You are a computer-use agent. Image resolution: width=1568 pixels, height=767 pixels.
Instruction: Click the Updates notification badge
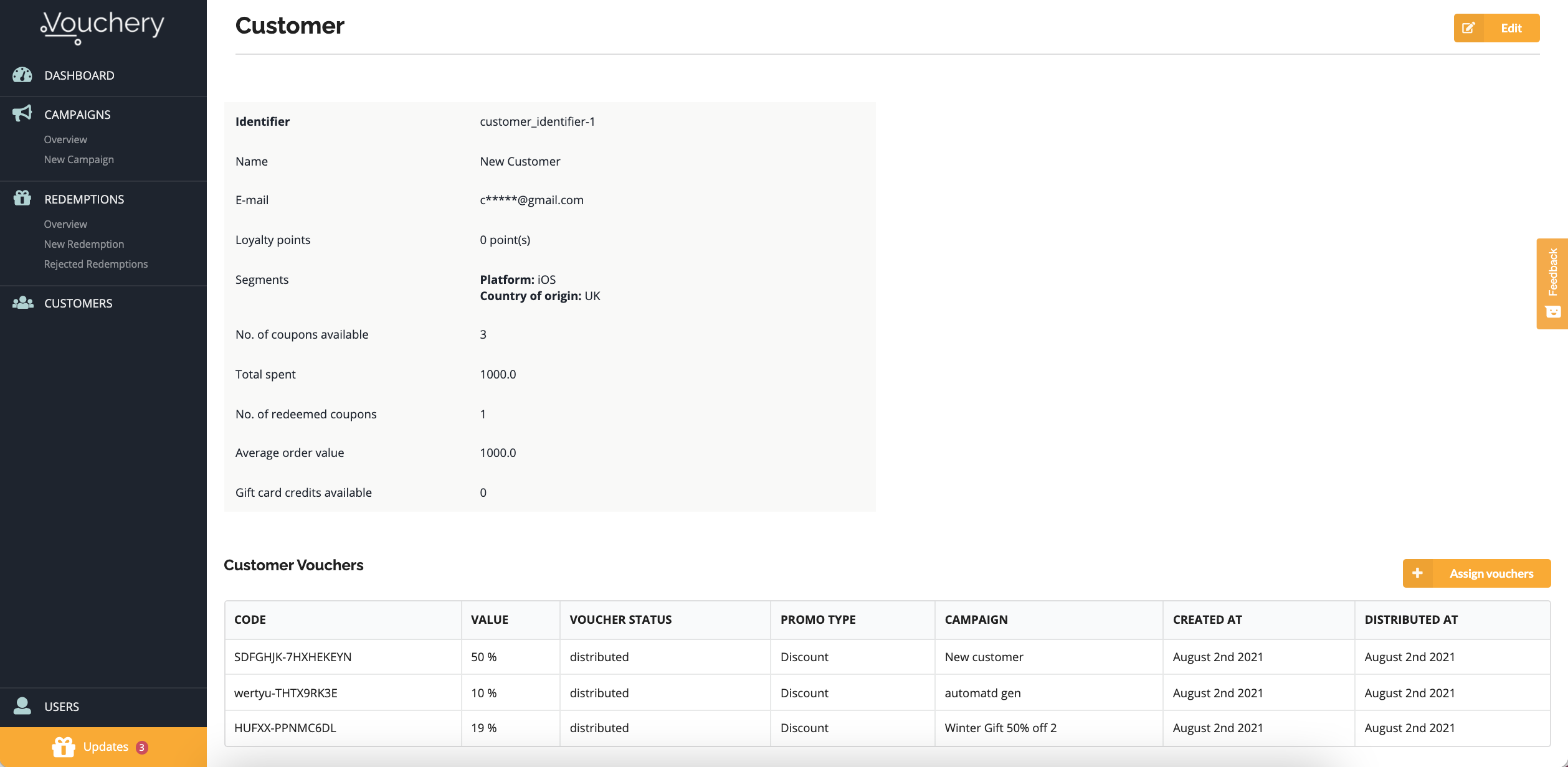pyautogui.click(x=142, y=747)
